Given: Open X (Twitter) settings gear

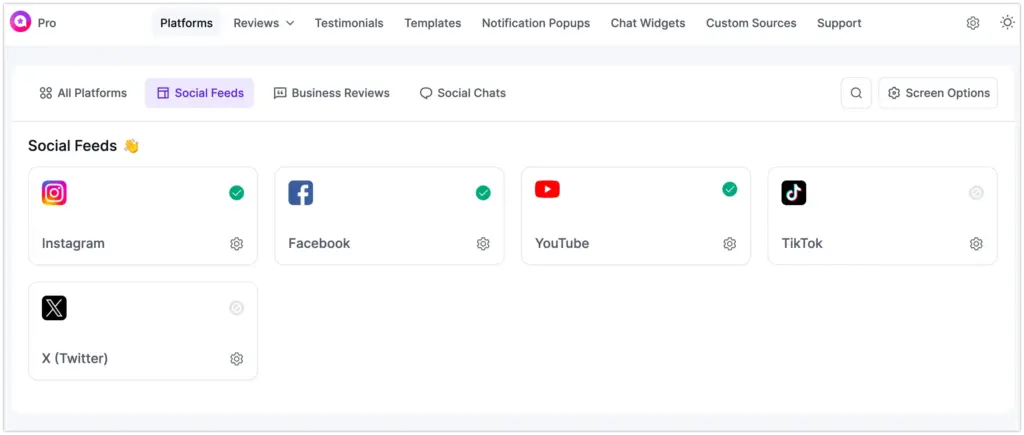Looking at the screenshot, I should tap(236, 359).
